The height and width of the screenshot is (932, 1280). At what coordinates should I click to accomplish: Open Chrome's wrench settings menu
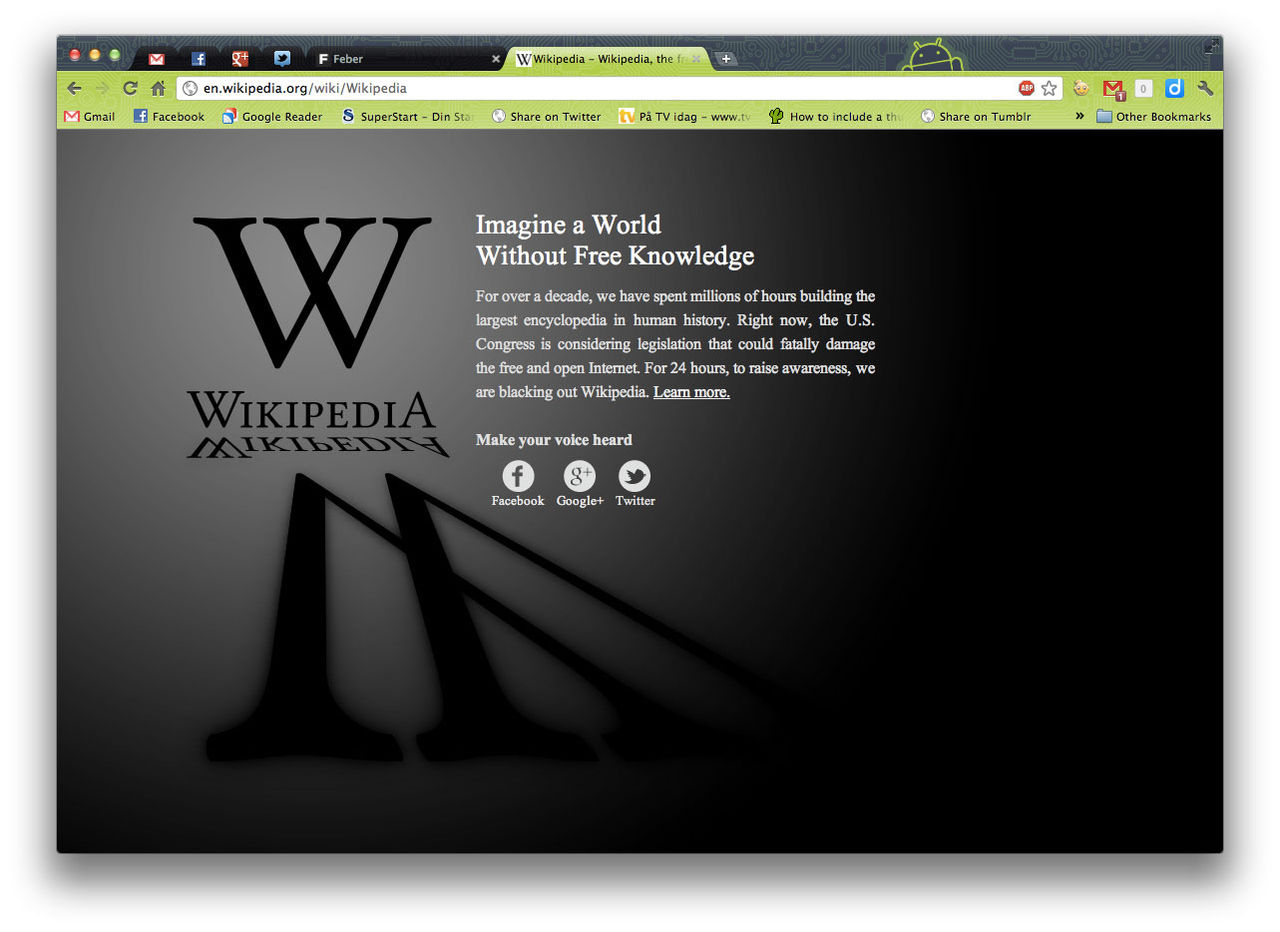click(x=1205, y=89)
